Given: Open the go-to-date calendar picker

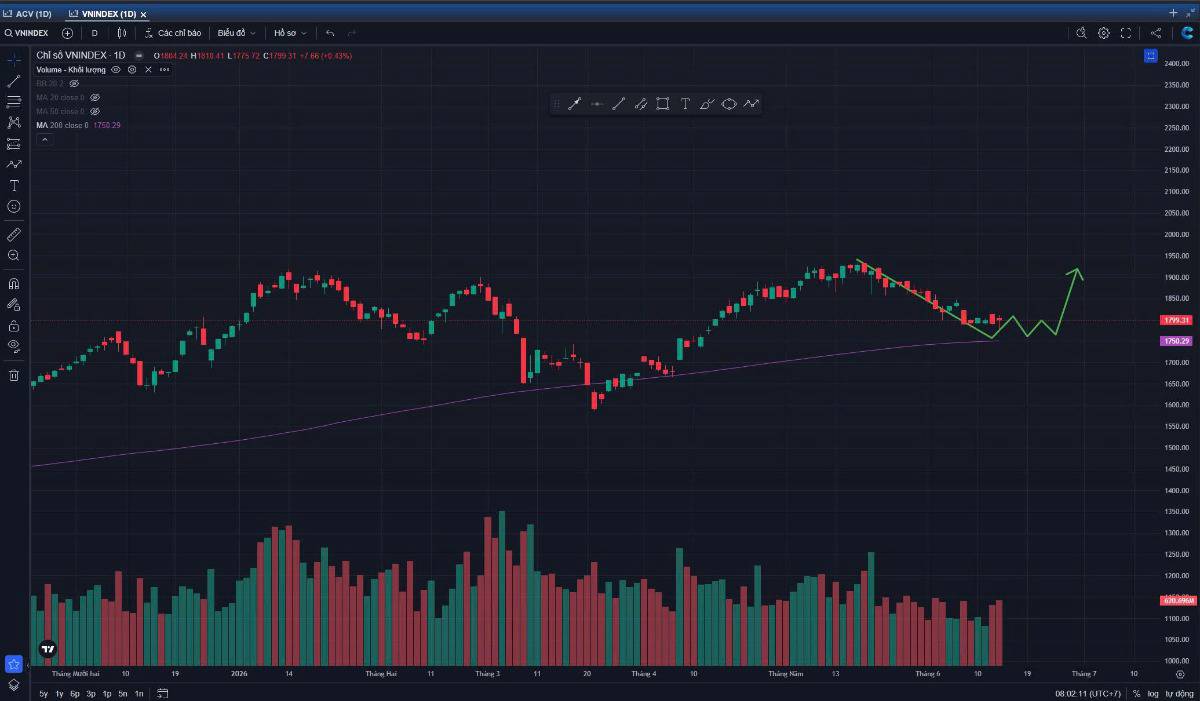Looking at the screenshot, I should point(162,693).
